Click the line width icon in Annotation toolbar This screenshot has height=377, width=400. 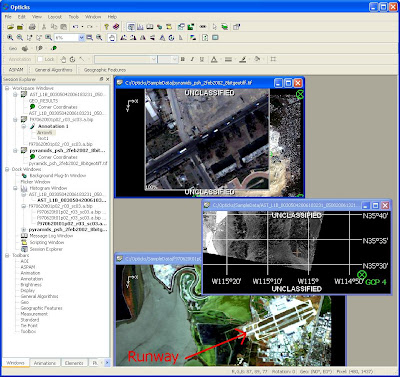[228, 59]
